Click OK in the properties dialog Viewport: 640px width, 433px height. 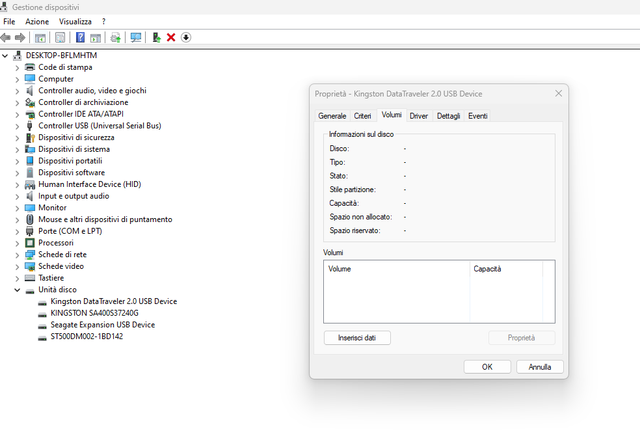coord(487,367)
